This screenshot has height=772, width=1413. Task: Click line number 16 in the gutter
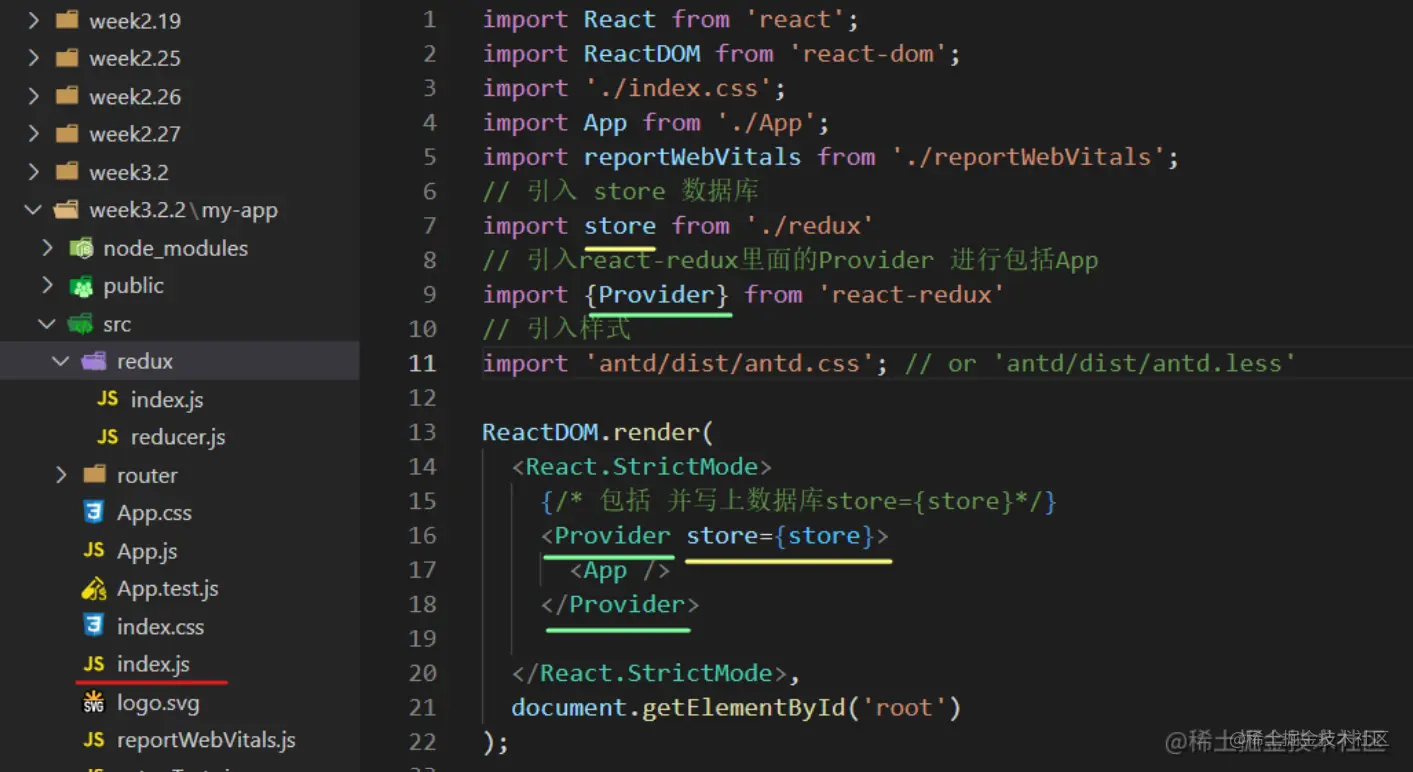[x=422, y=535]
